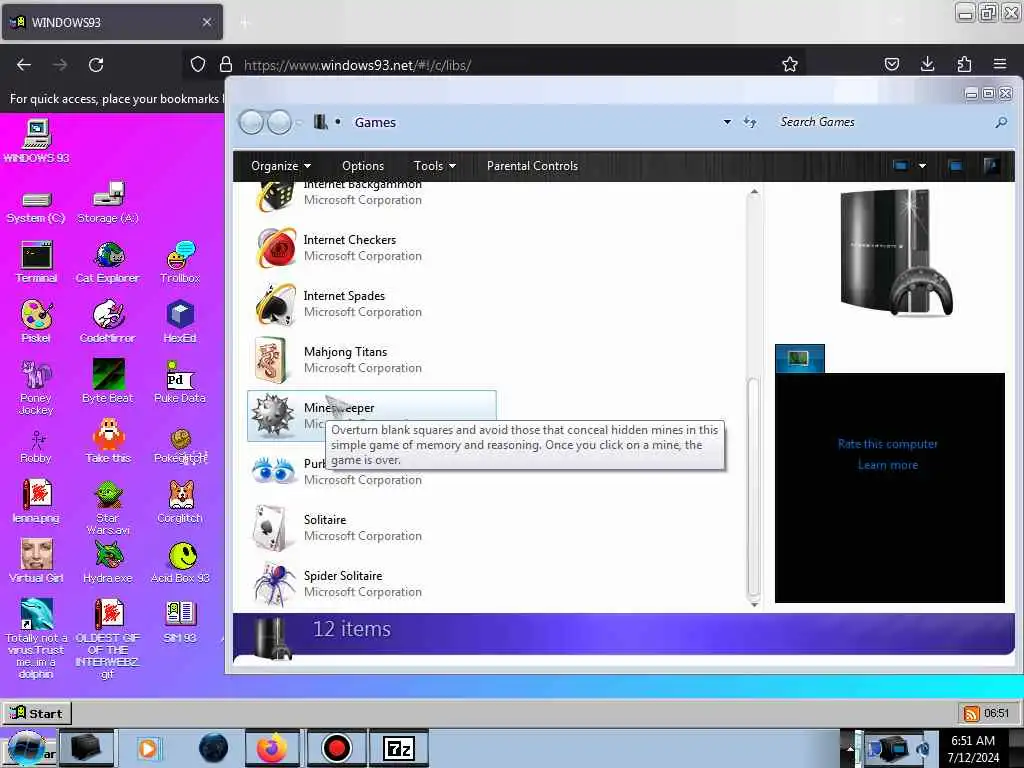Click Options in Games toolbar

(363, 166)
